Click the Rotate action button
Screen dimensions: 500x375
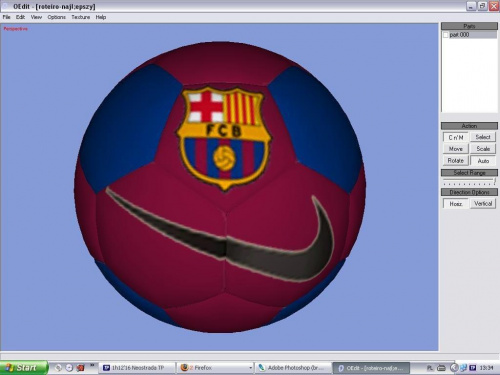tap(456, 161)
